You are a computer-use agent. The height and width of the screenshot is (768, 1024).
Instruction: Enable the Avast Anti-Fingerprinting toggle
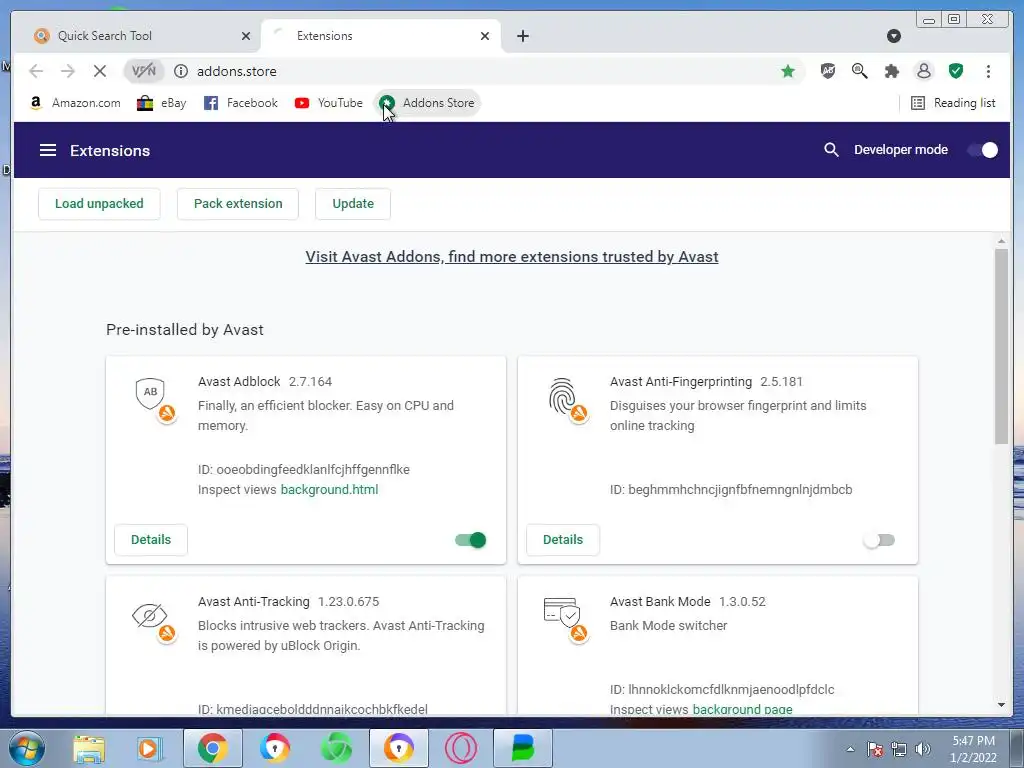point(879,540)
